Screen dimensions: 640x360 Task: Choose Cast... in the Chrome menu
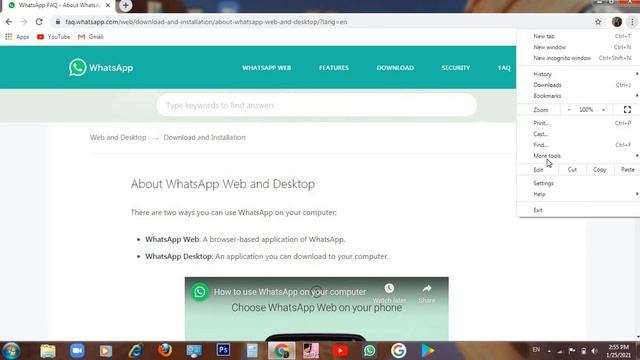tap(578, 134)
